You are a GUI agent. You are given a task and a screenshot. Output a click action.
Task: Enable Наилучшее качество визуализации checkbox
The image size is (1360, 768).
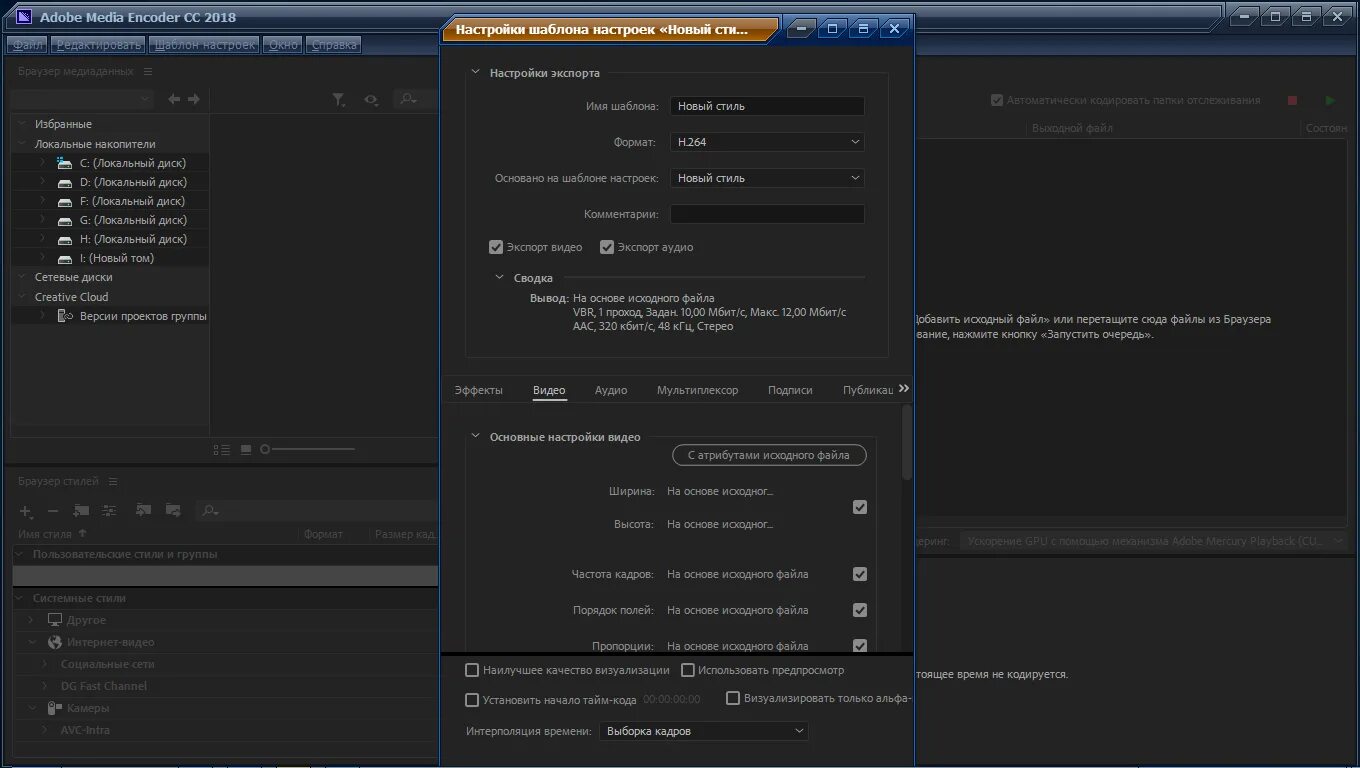click(x=472, y=670)
